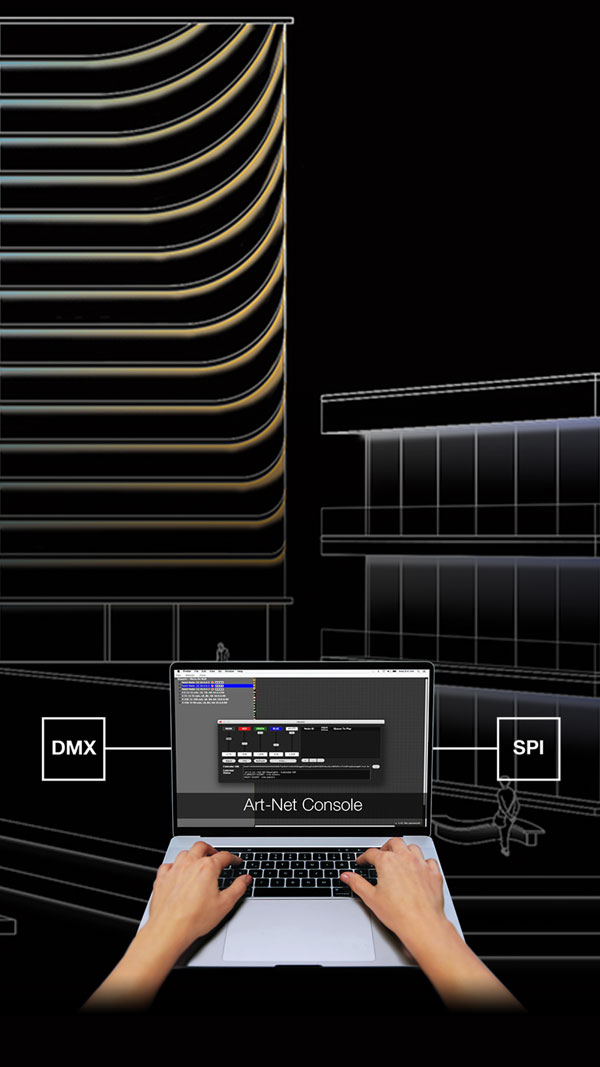Click the SPI box icon
This screenshot has width=600, height=1067.
point(528,748)
